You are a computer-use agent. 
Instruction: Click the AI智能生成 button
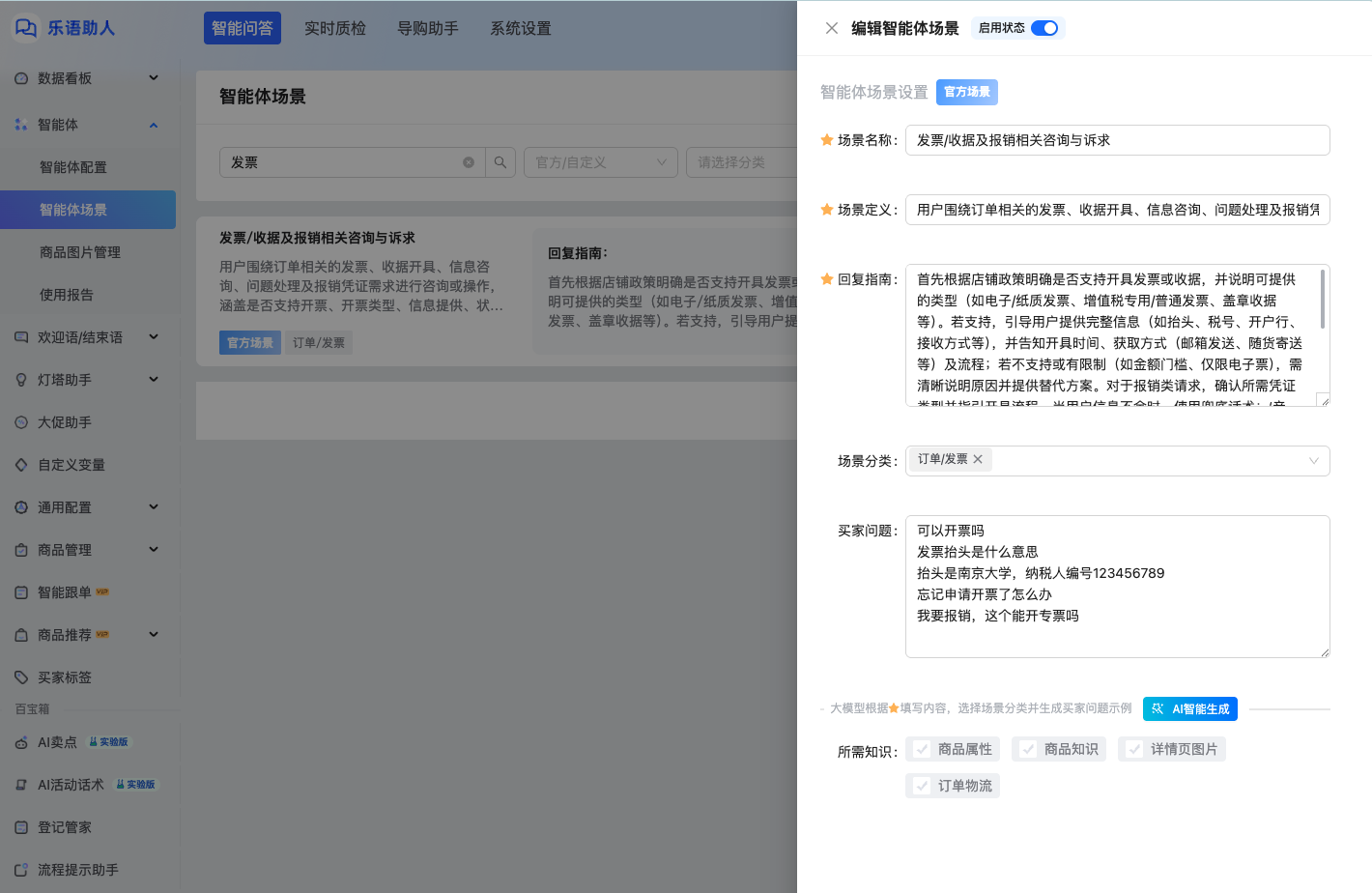(x=1189, y=708)
